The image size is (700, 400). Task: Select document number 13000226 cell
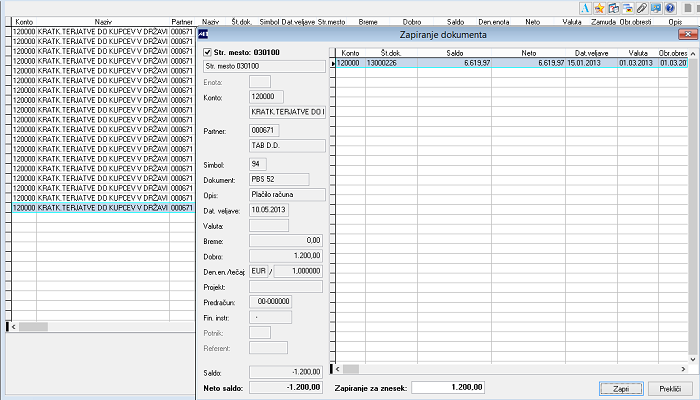pos(391,63)
